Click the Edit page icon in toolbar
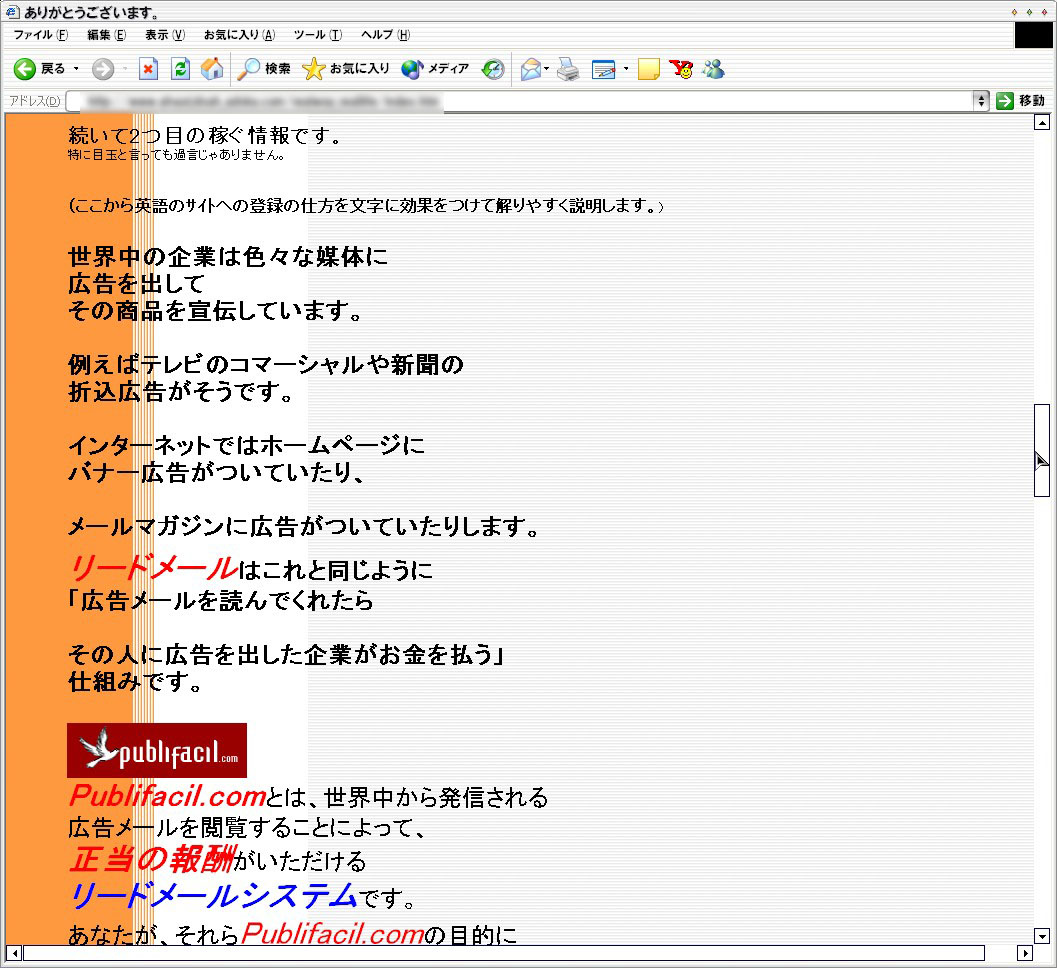The height and width of the screenshot is (968, 1057). click(x=603, y=69)
